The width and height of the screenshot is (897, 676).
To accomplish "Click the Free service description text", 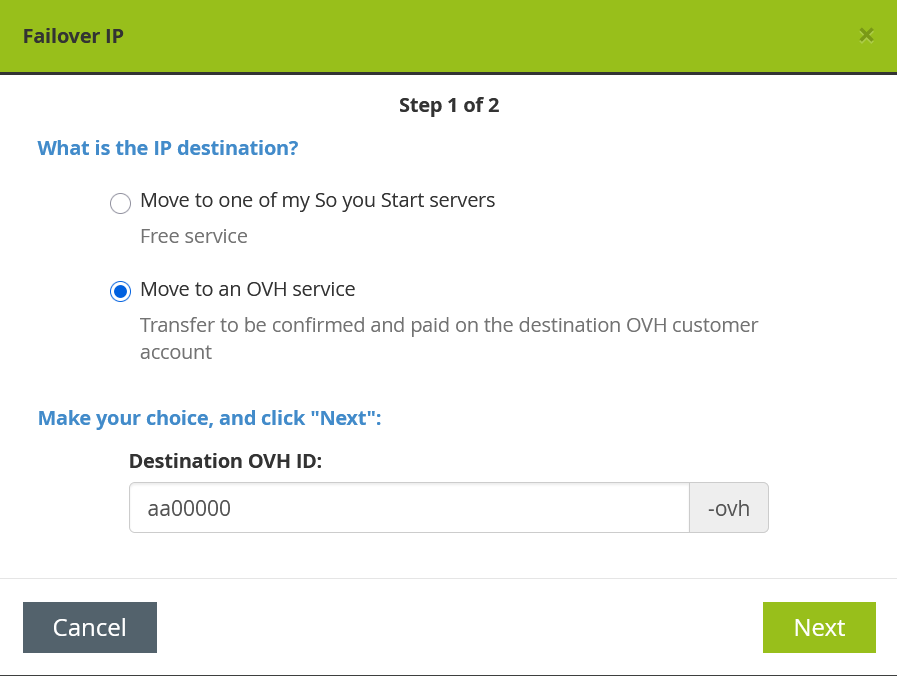I will (194, 236).
